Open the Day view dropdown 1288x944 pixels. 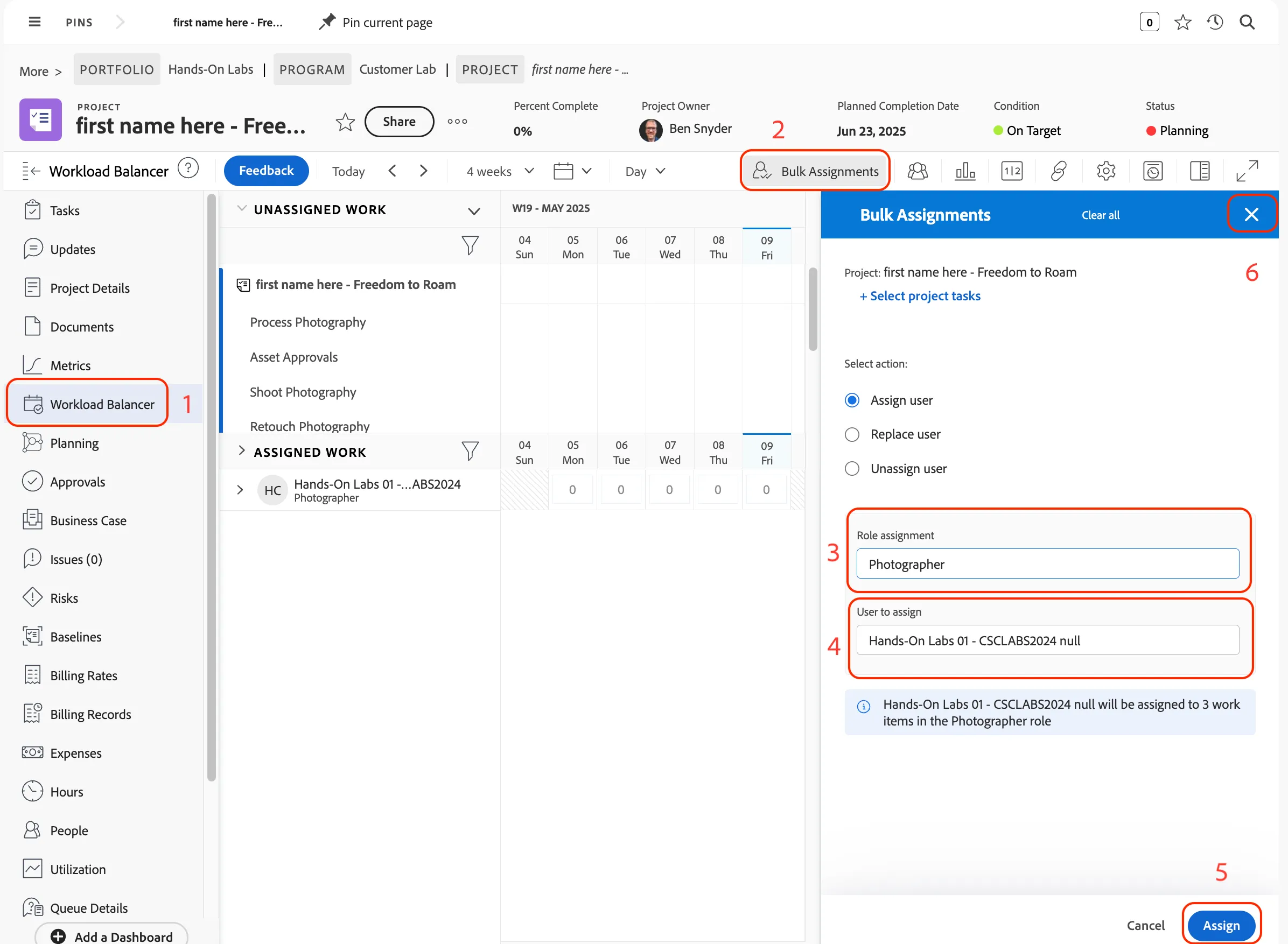[645, 172]
